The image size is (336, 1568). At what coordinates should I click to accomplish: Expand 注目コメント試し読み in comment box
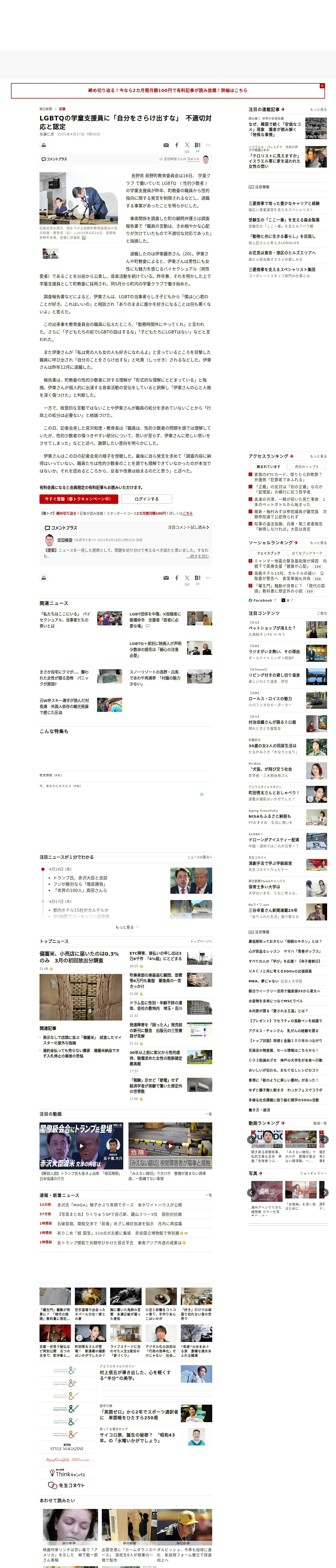tap(188, 527)
